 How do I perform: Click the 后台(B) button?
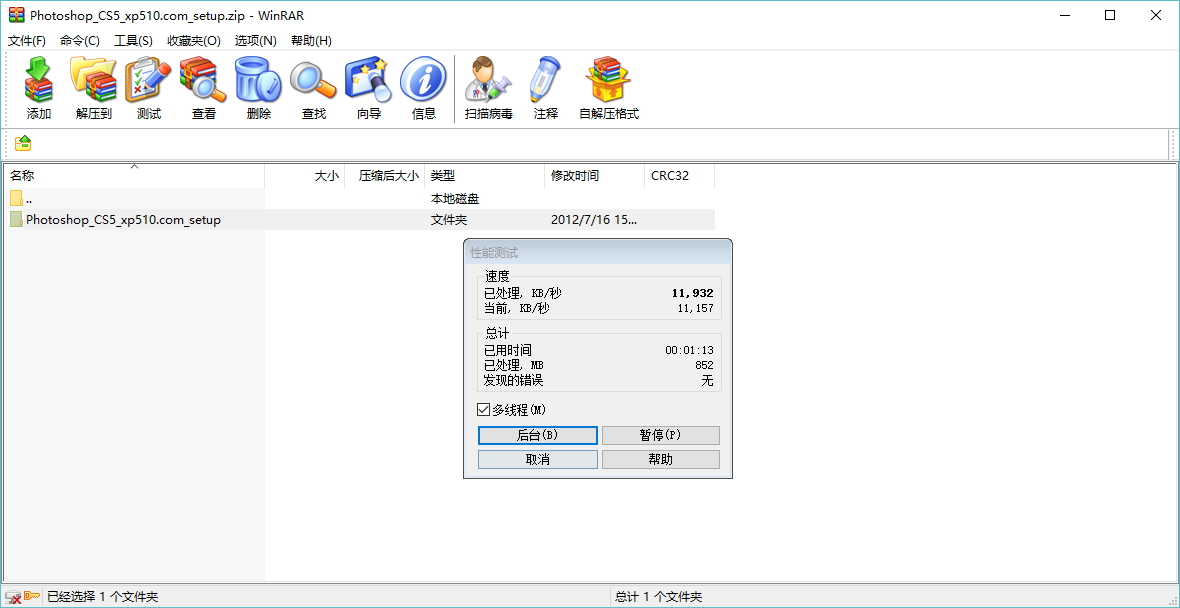click(x=537, y=436)
